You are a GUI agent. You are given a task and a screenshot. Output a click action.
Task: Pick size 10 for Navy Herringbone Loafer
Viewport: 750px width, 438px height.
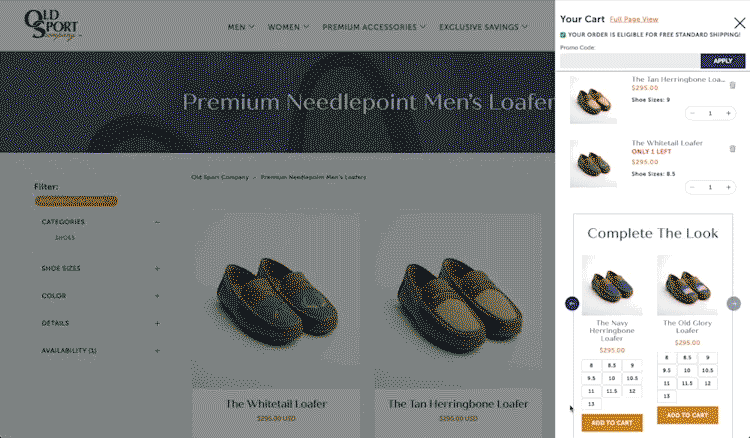pyautogui.click(x=612, y=379)
